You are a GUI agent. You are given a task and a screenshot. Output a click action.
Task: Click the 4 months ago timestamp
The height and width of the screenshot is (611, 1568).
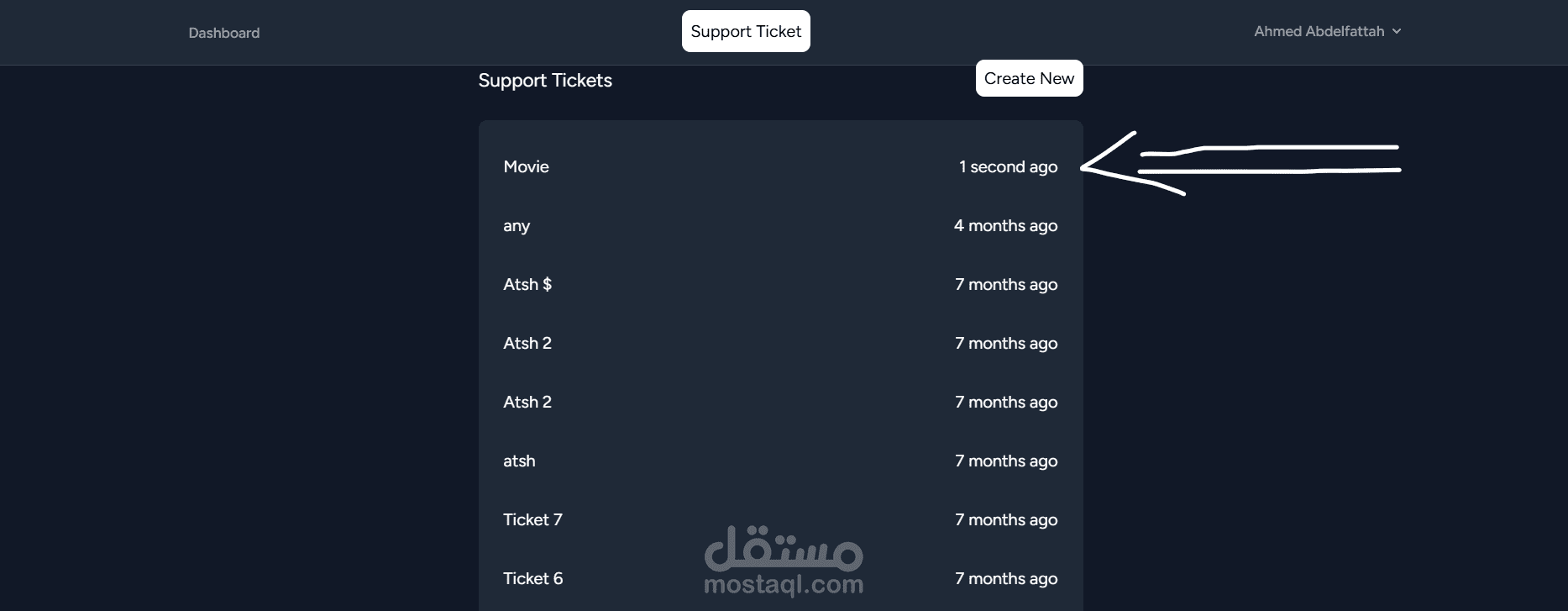[x=1005, y=225]
